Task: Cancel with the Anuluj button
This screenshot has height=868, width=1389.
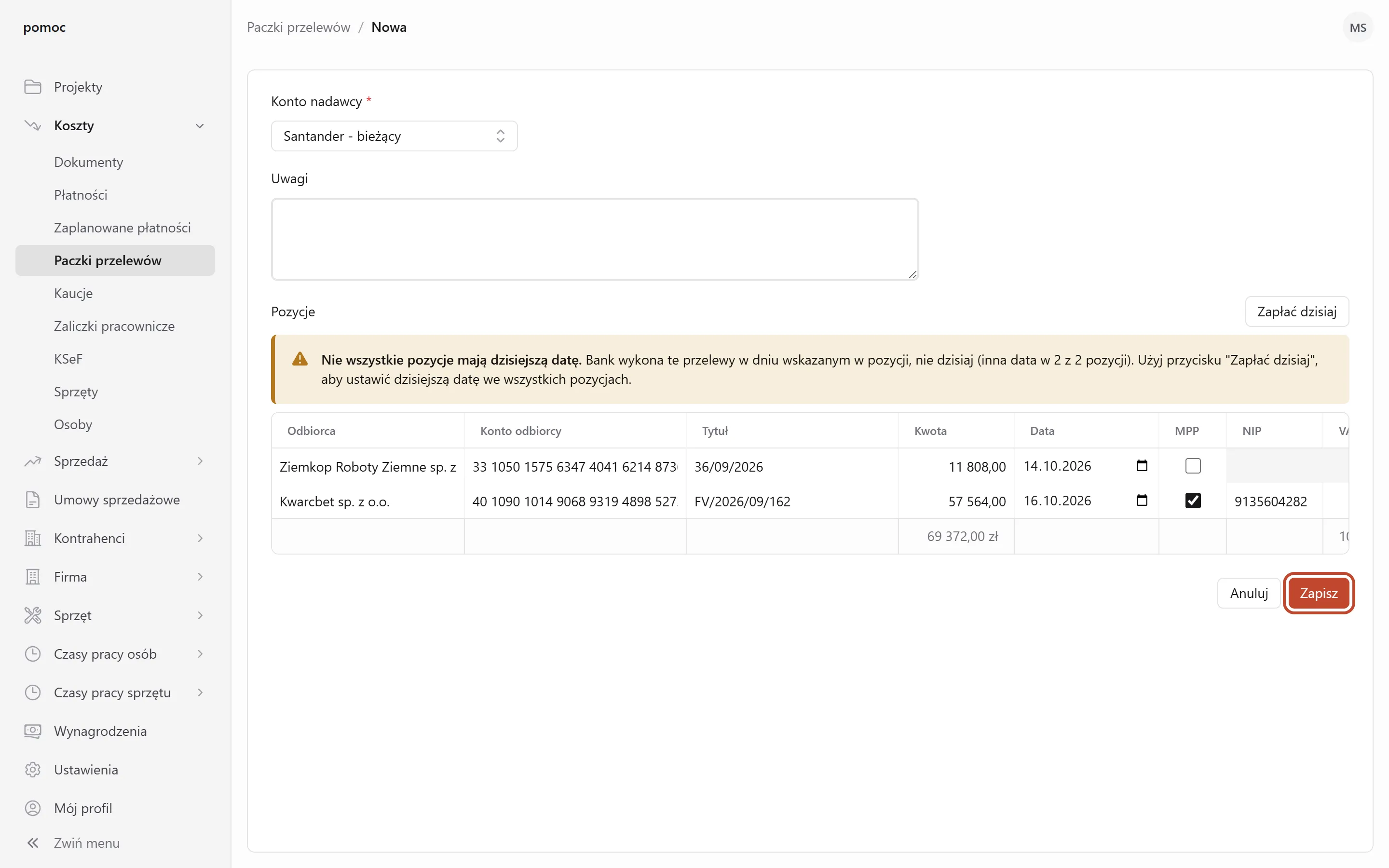Action: click(1248, 593)
